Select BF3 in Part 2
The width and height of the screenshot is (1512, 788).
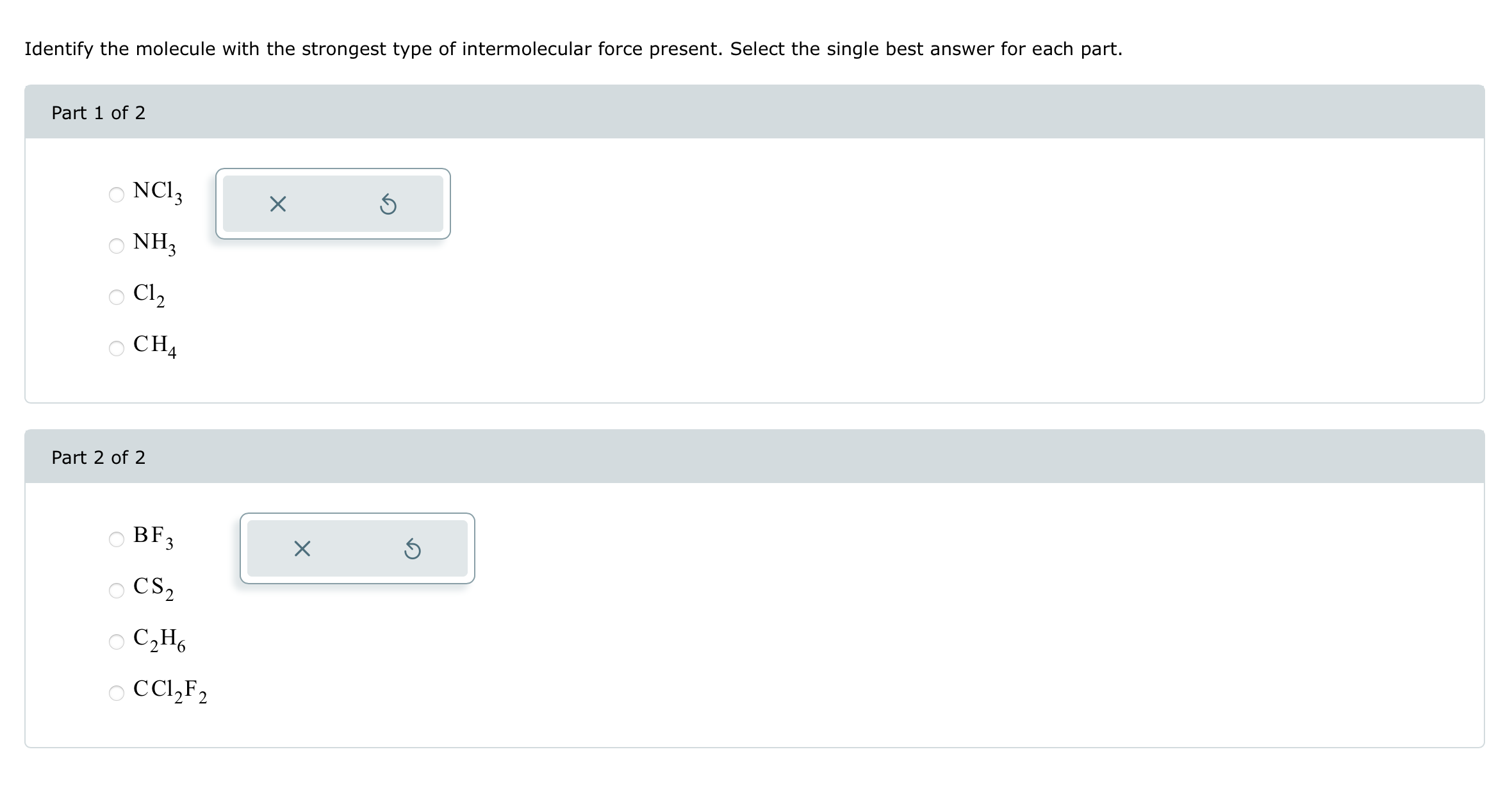point(116,540)
